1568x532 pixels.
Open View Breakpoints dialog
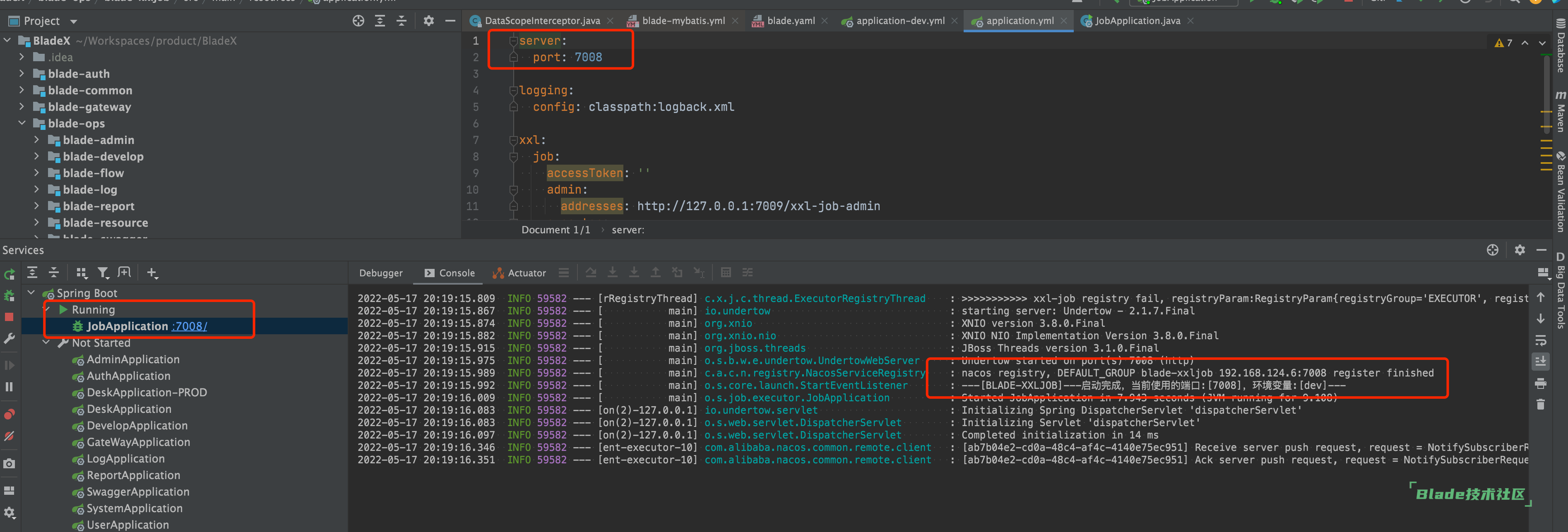tap(9, 414)
